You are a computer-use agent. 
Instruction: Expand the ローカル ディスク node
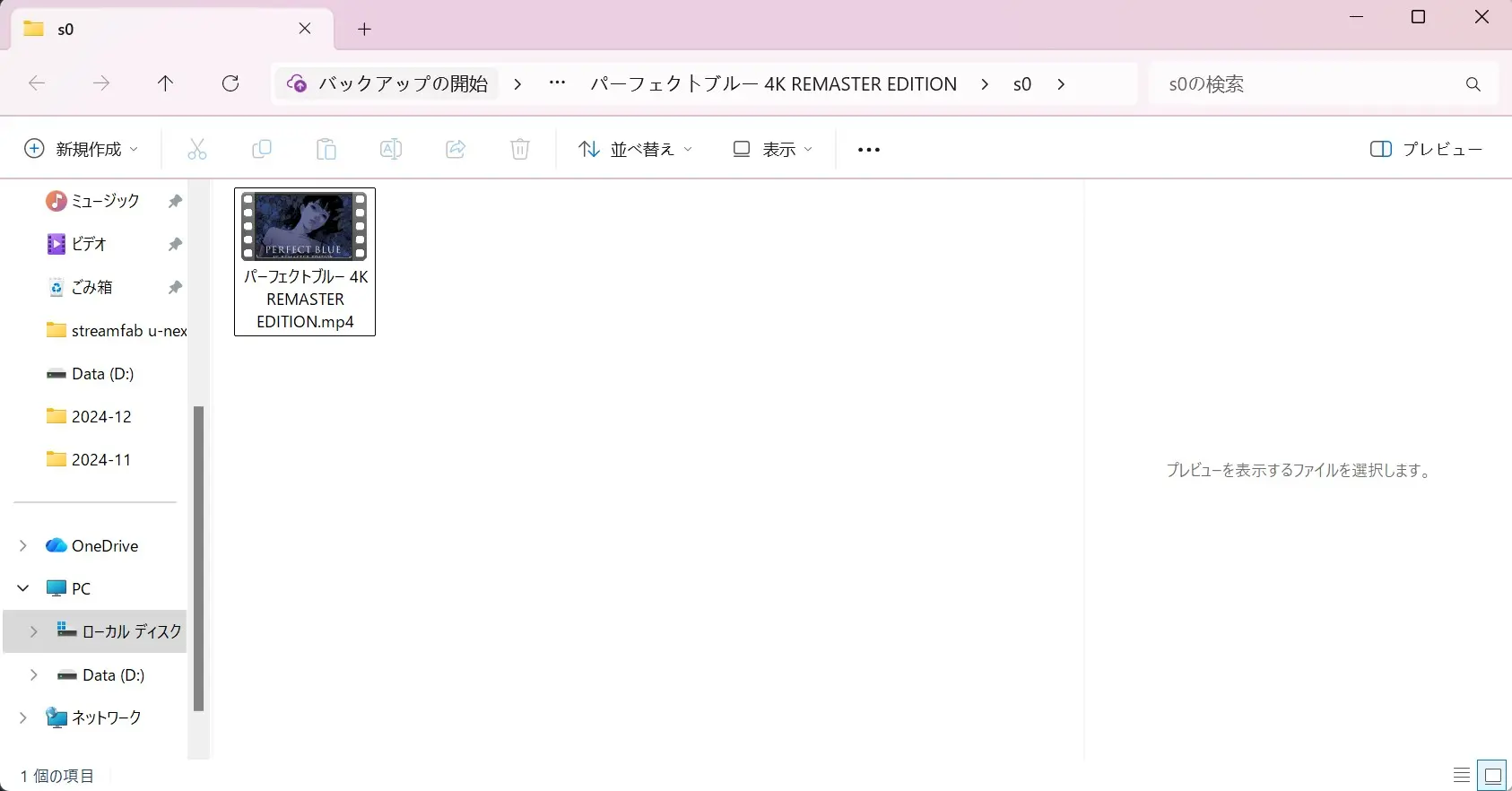[x=34, y=631]
